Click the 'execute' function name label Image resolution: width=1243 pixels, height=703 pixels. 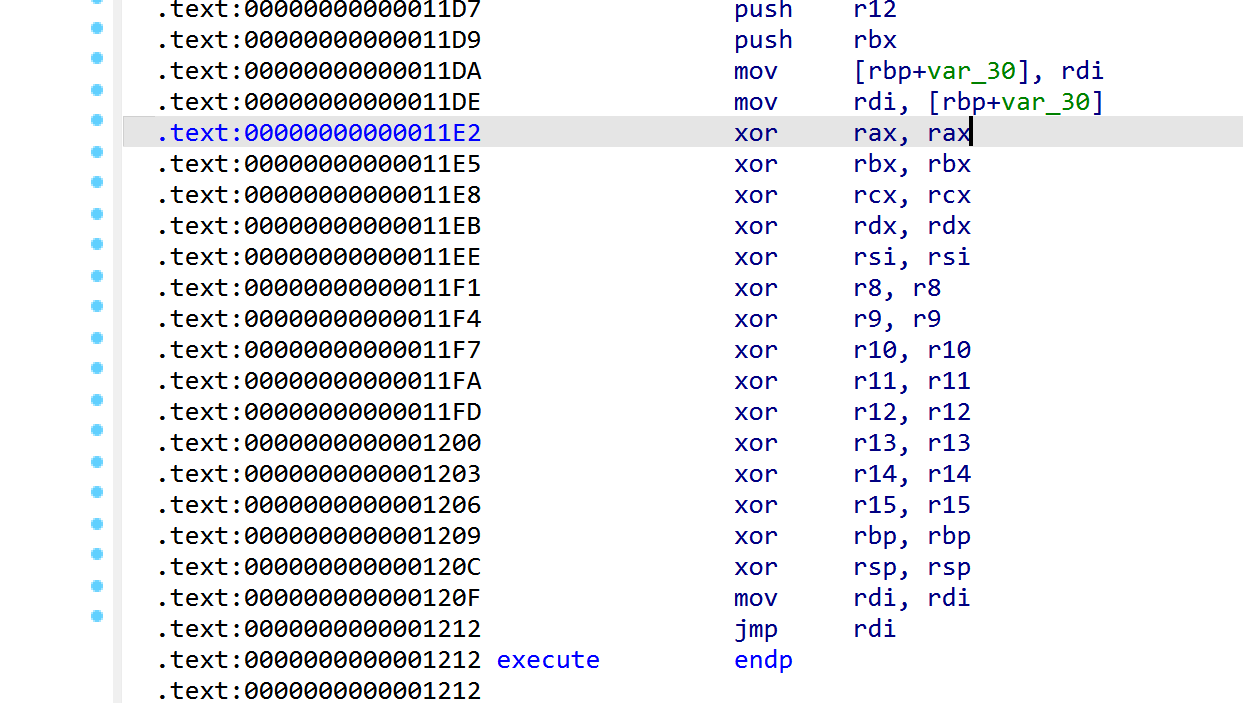coord(548,660)
